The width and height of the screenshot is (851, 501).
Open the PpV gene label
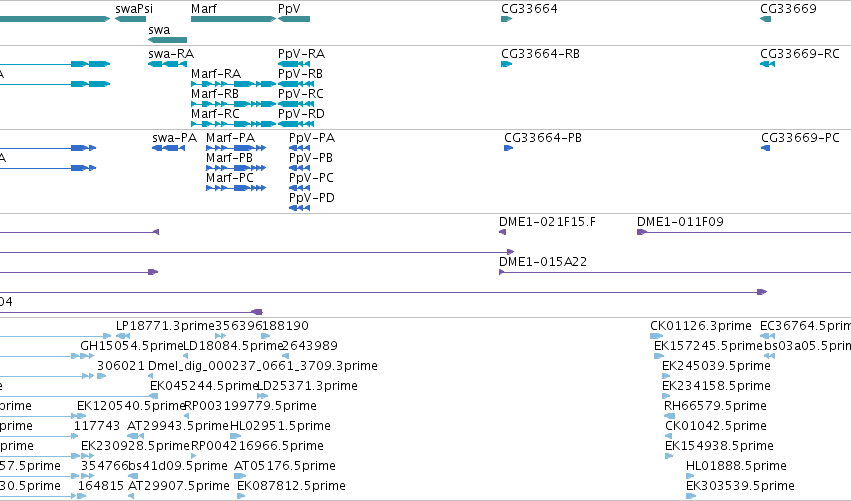[x=289, y=9]
